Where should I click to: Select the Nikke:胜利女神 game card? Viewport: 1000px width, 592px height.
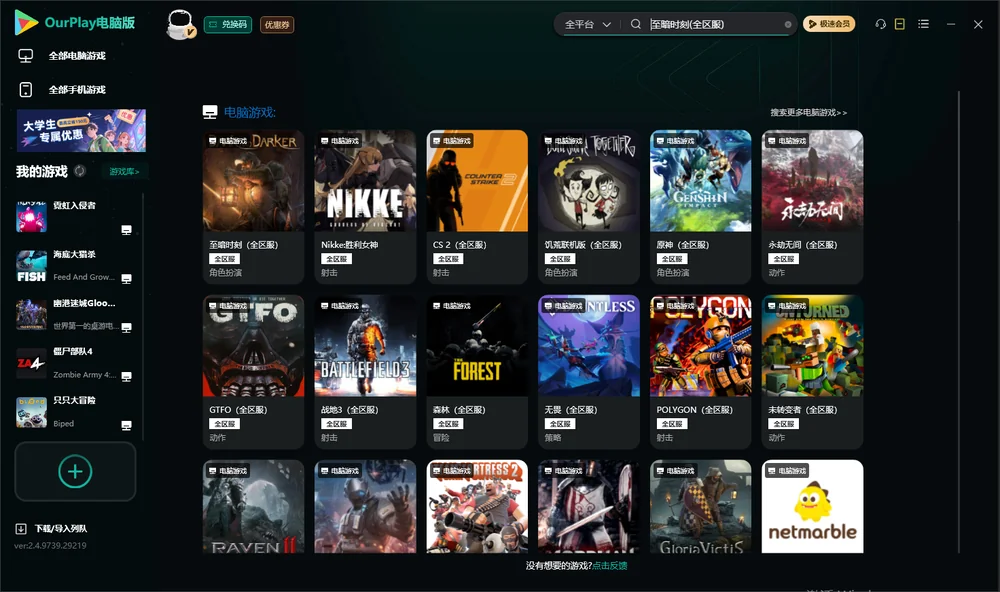click(x=365, y=207)
